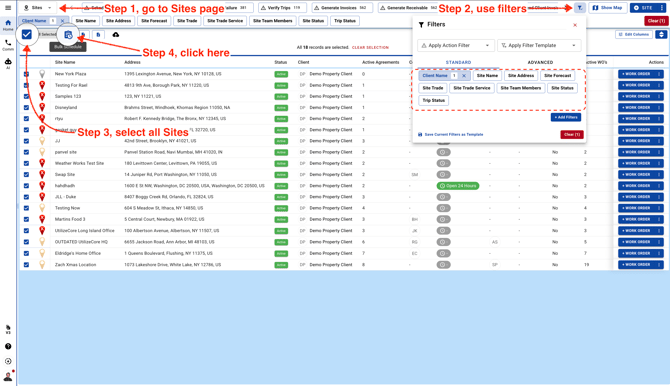Uncheck the Testing Now row checkbox
This screenshot has height=386, width=670.
coord(26,208)
